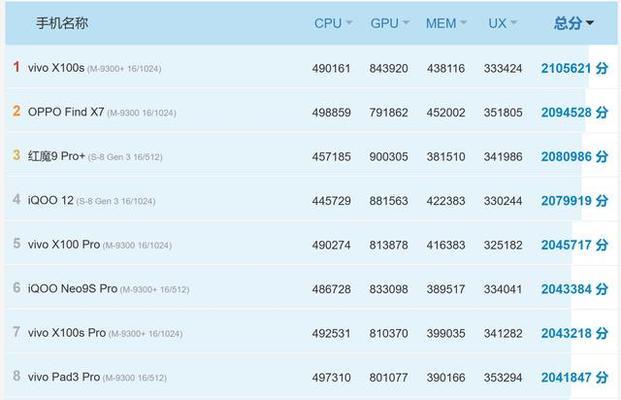
Task: Click MEM value 452002
Action: [446, 112]
